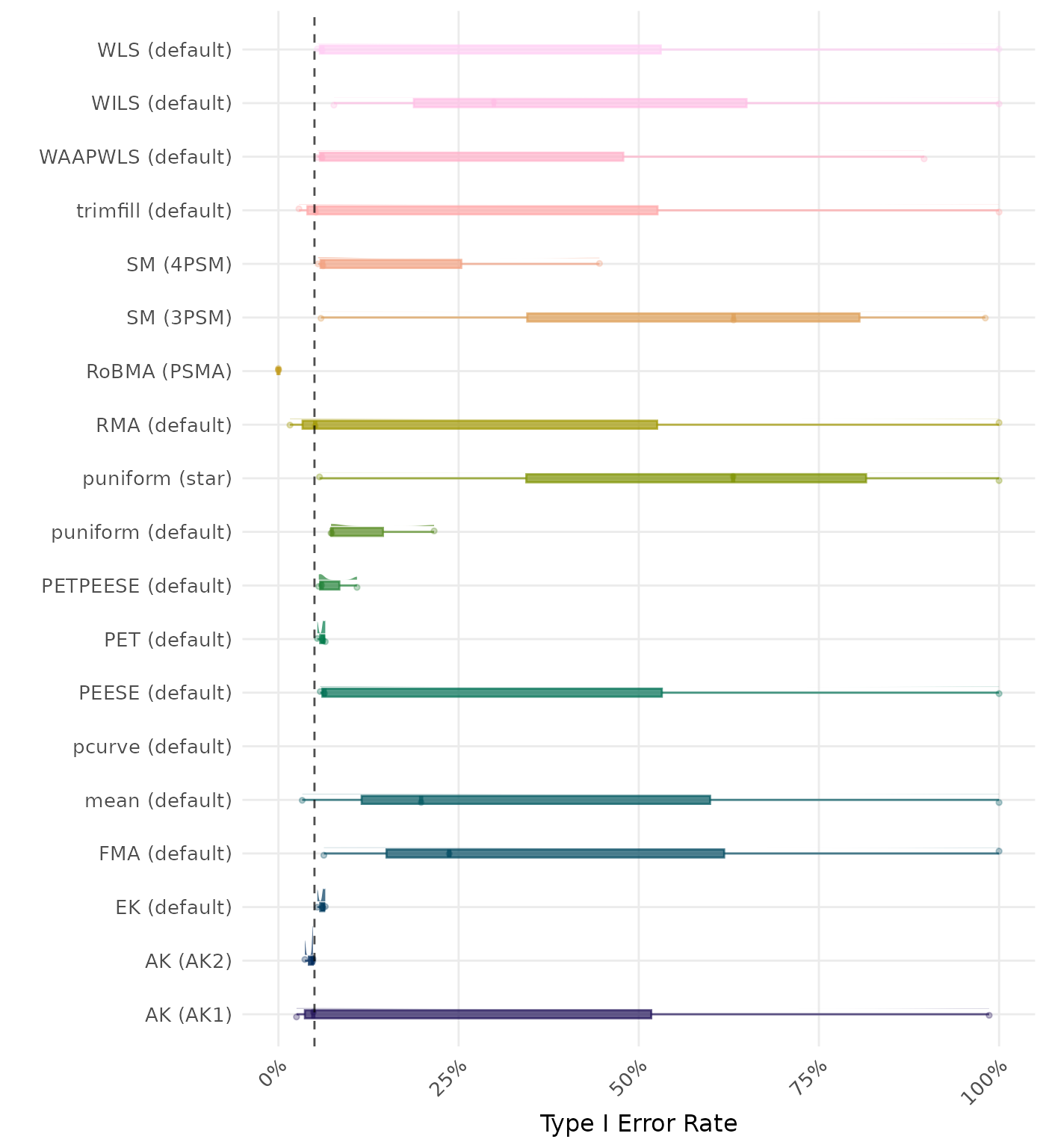Click the pcurve (default) label
This screenshot has width=1046, height=1148.
point(152,747)
